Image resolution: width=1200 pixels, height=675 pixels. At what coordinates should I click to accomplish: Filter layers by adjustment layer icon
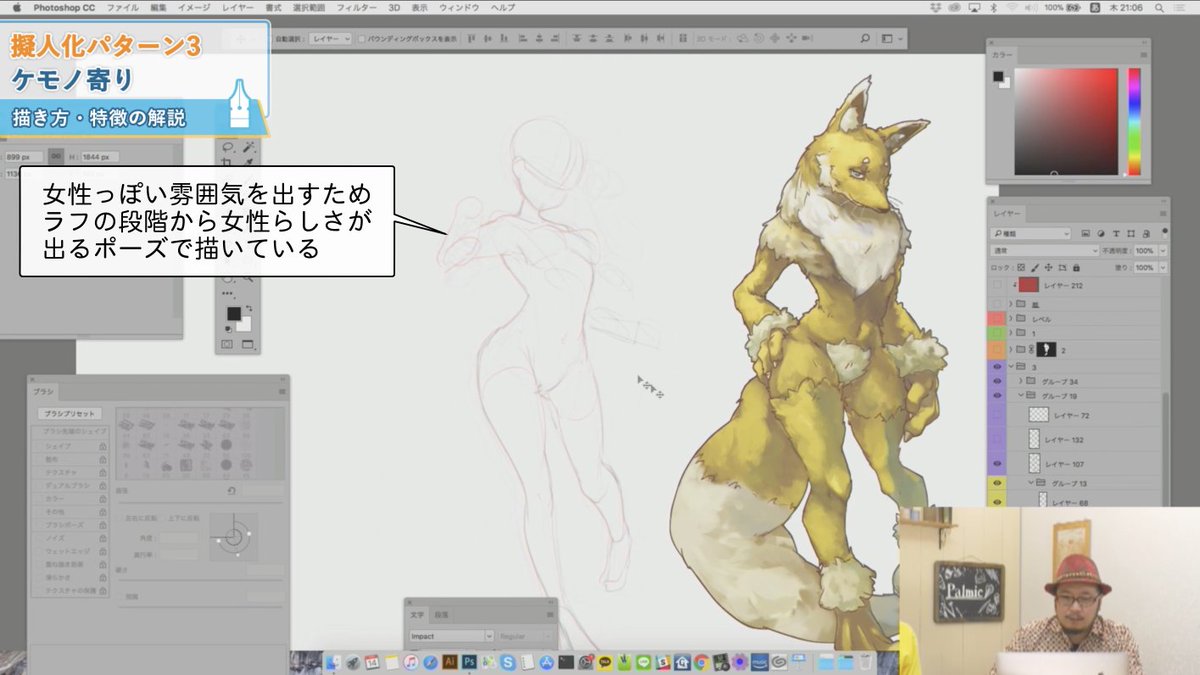tap(1101, 234)
